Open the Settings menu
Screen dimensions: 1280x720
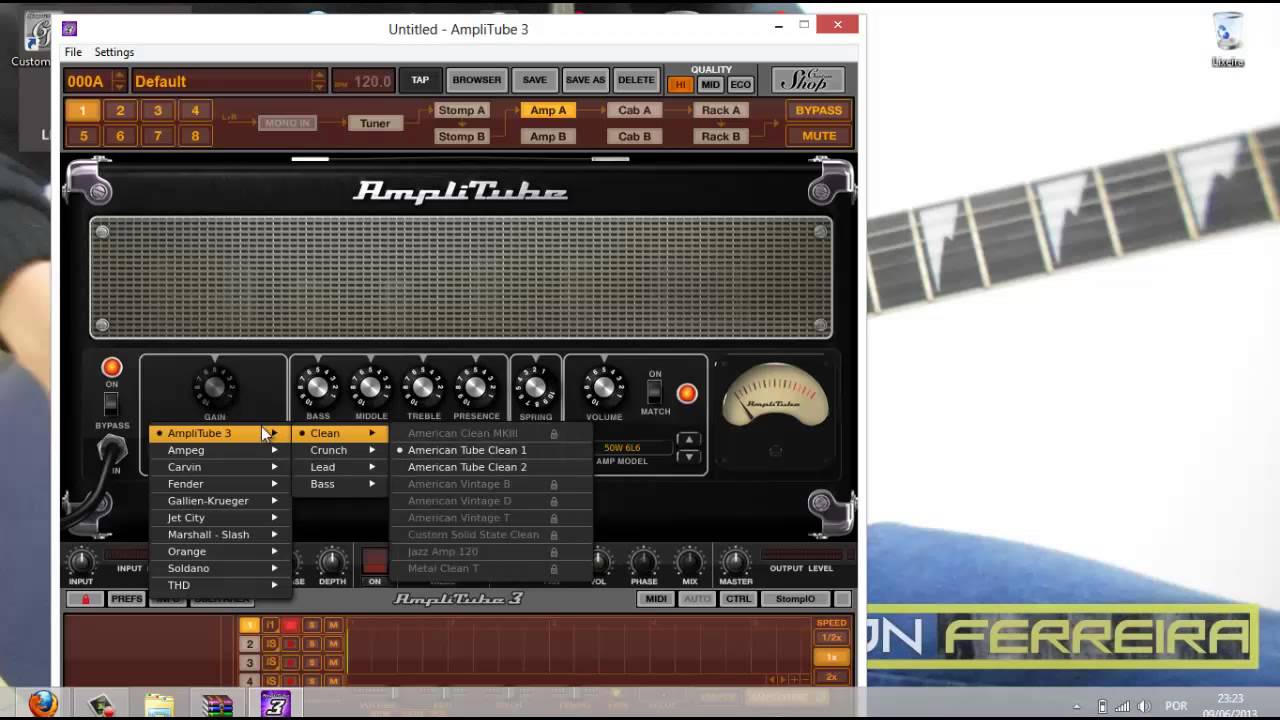coord(114,52)
